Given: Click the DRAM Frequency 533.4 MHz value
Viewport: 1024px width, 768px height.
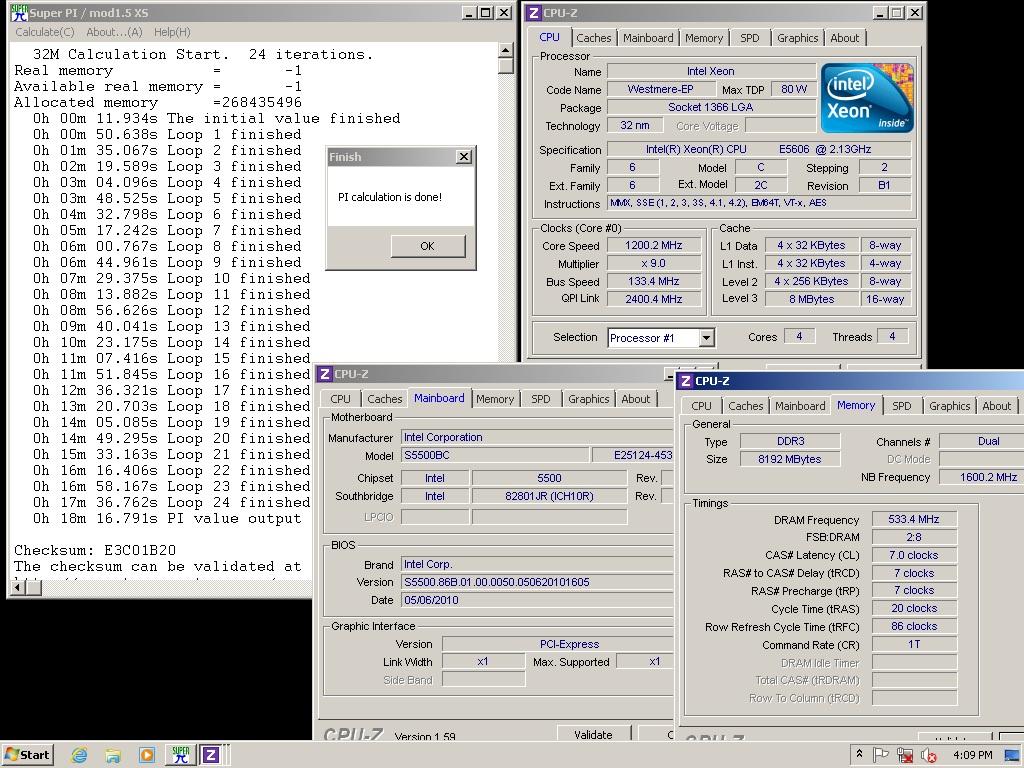Looking at the screenshot, I should tap(914, 519).
